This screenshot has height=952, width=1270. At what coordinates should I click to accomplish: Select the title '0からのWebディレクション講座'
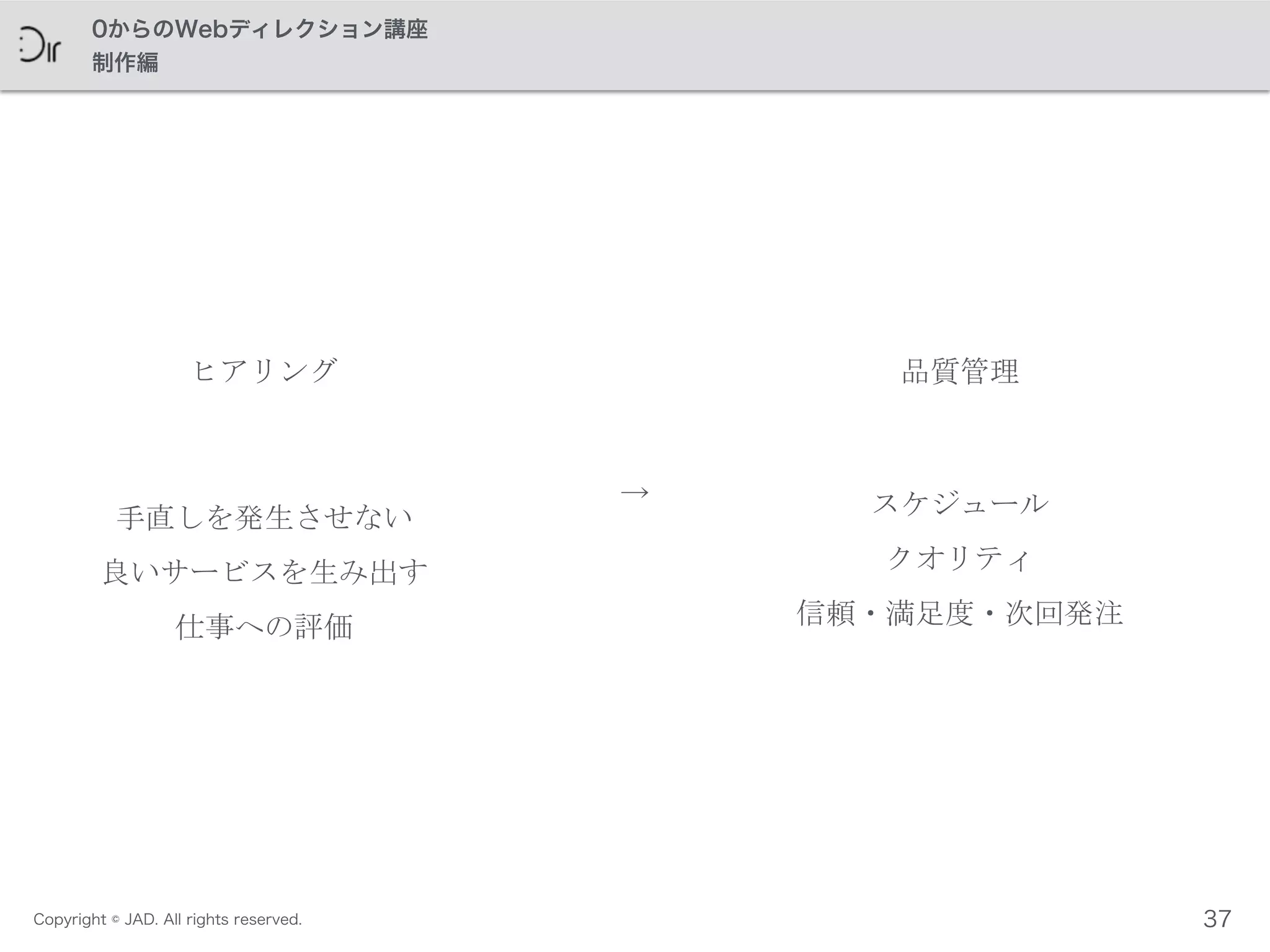pos(260,29)
